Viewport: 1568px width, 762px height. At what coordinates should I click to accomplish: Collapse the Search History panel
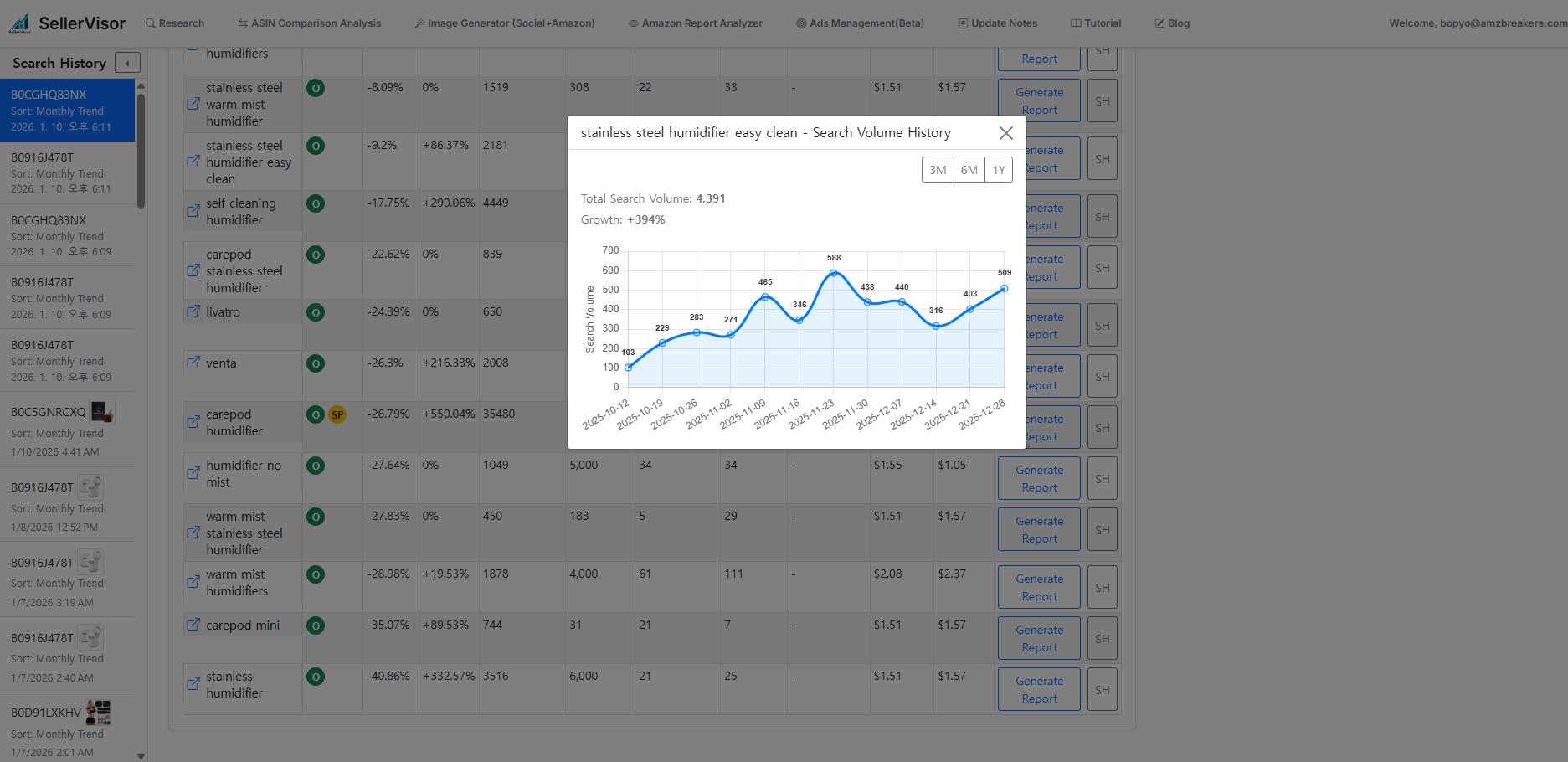coord(126,62)
